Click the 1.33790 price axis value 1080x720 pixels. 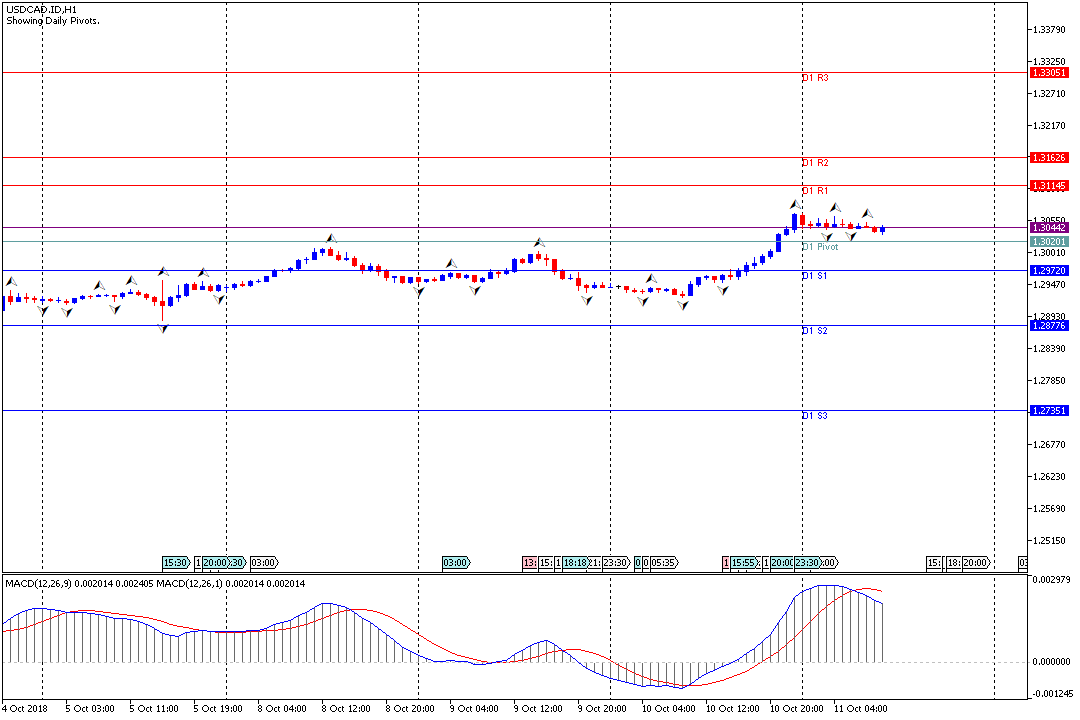(1049, 30)
